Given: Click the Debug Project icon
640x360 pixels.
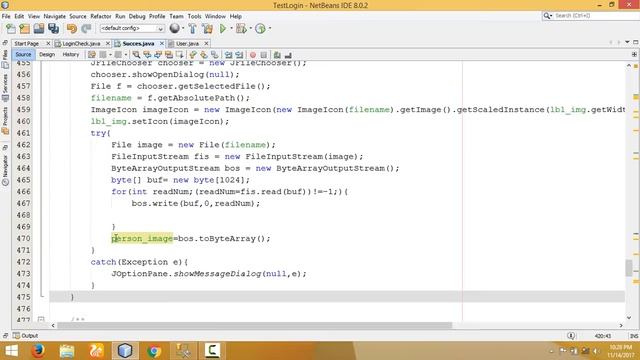Looking at the screenshot, I should click(241, 29).
